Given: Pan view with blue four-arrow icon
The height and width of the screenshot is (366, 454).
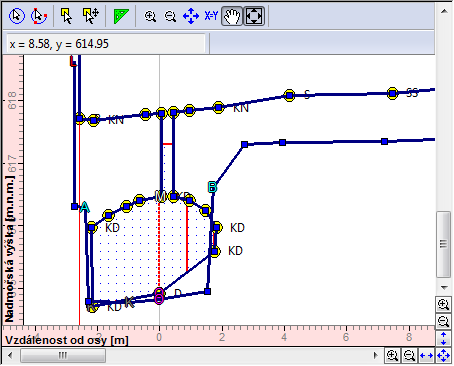Looking at the screenshot, I should [191, 16].
